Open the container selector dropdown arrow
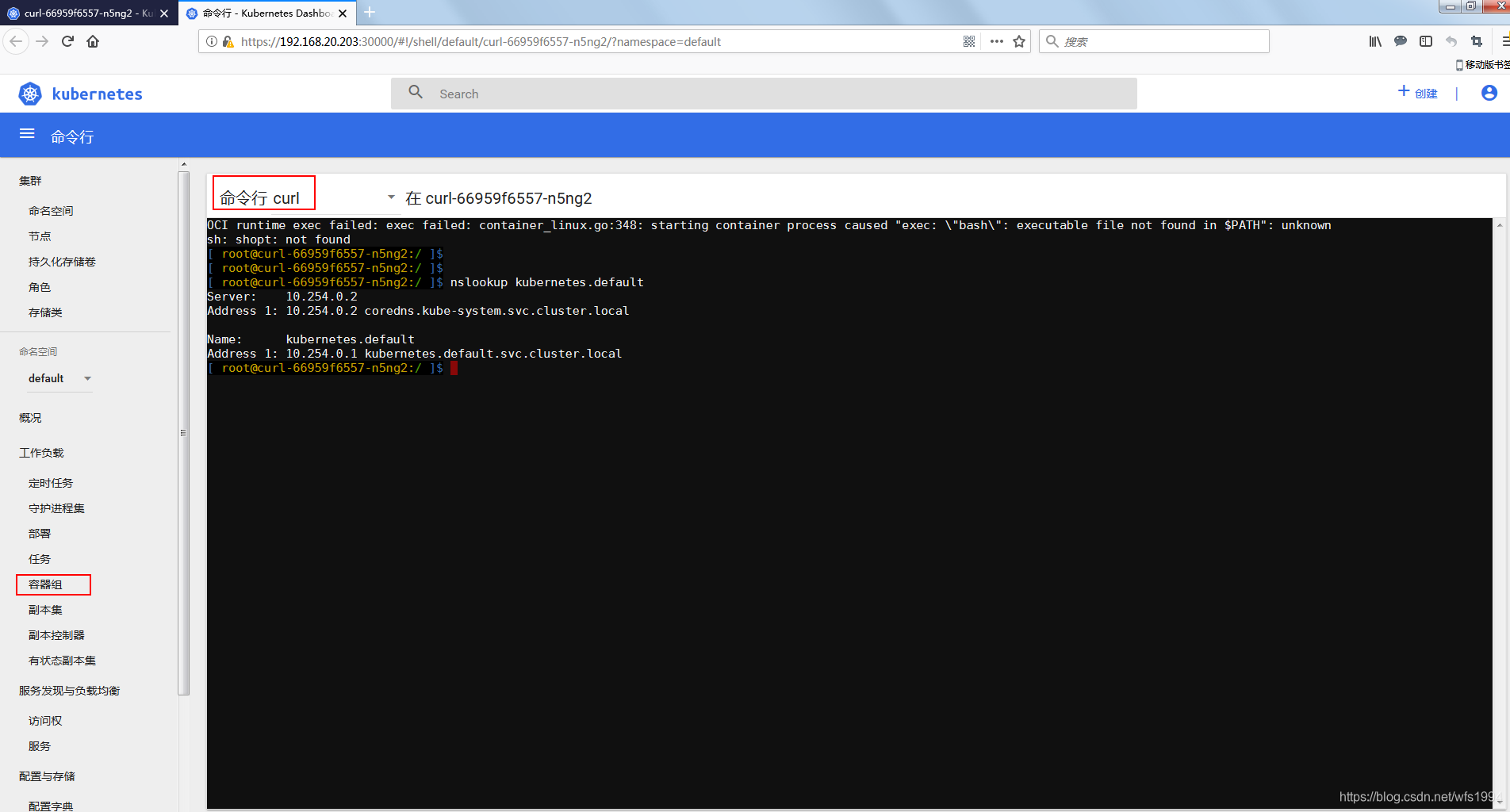This screenshot has width=1510, height=812. 391,197
